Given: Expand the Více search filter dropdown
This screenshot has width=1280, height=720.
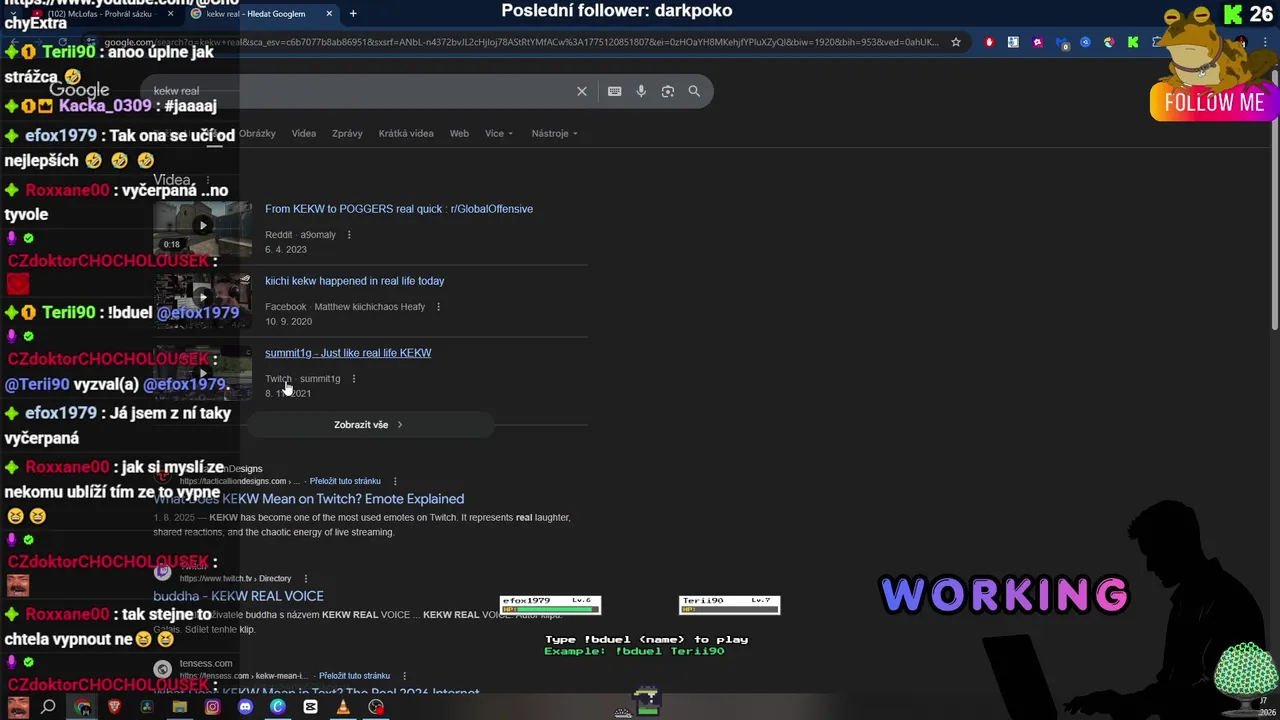Looking at the screenshot, I should pos(499,133).
